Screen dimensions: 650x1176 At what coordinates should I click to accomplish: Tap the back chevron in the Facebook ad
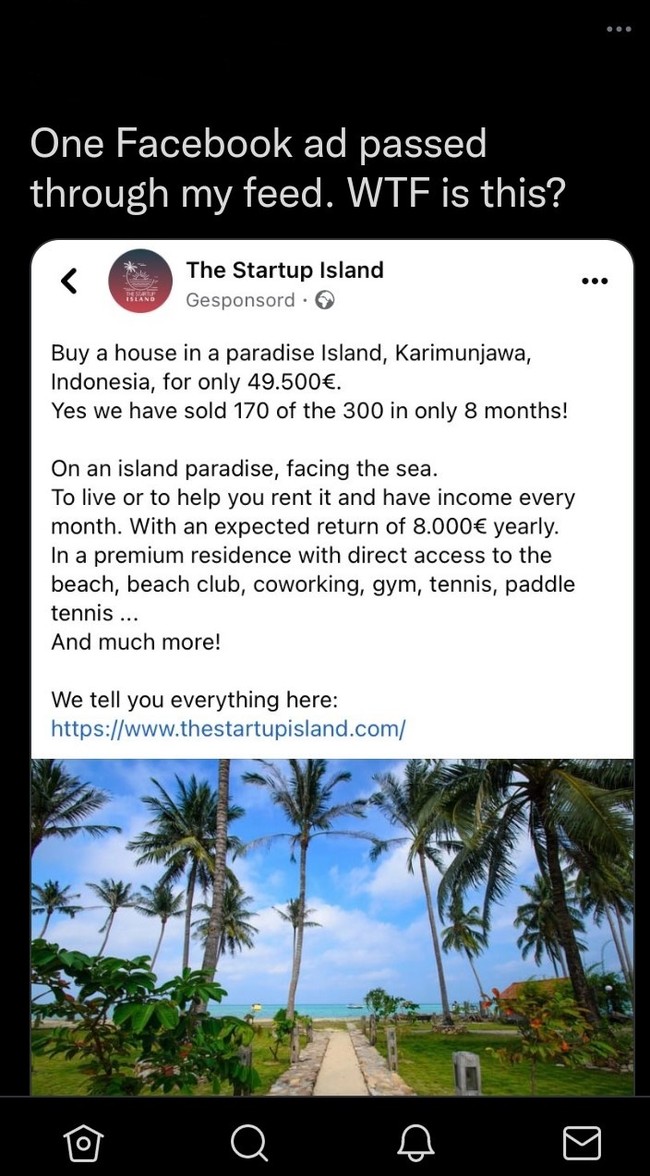(x=69, y=281)
